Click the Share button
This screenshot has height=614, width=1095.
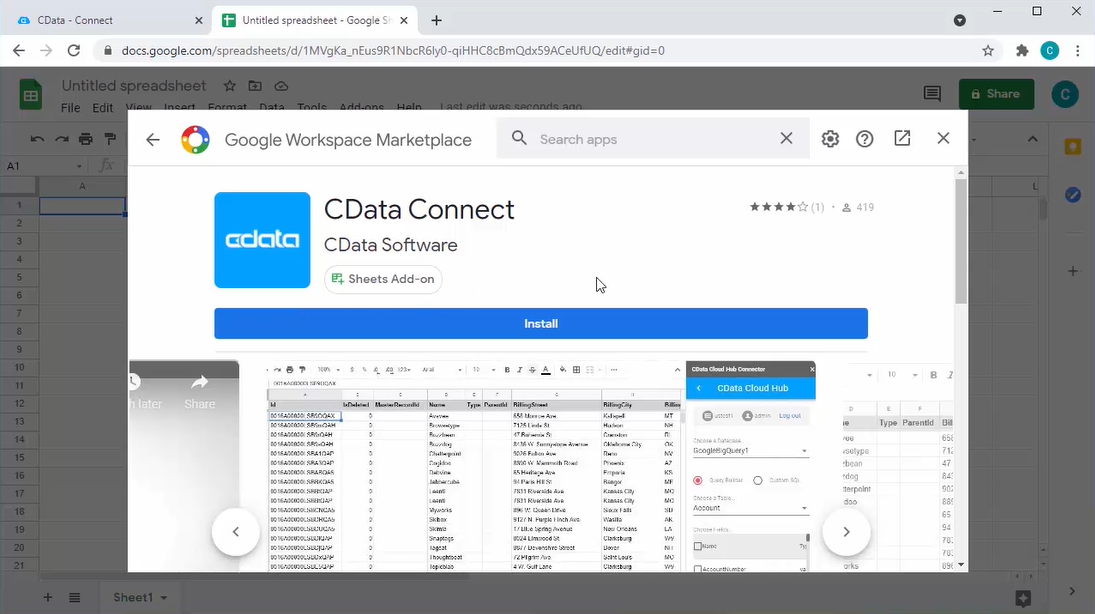pos(995,92)
